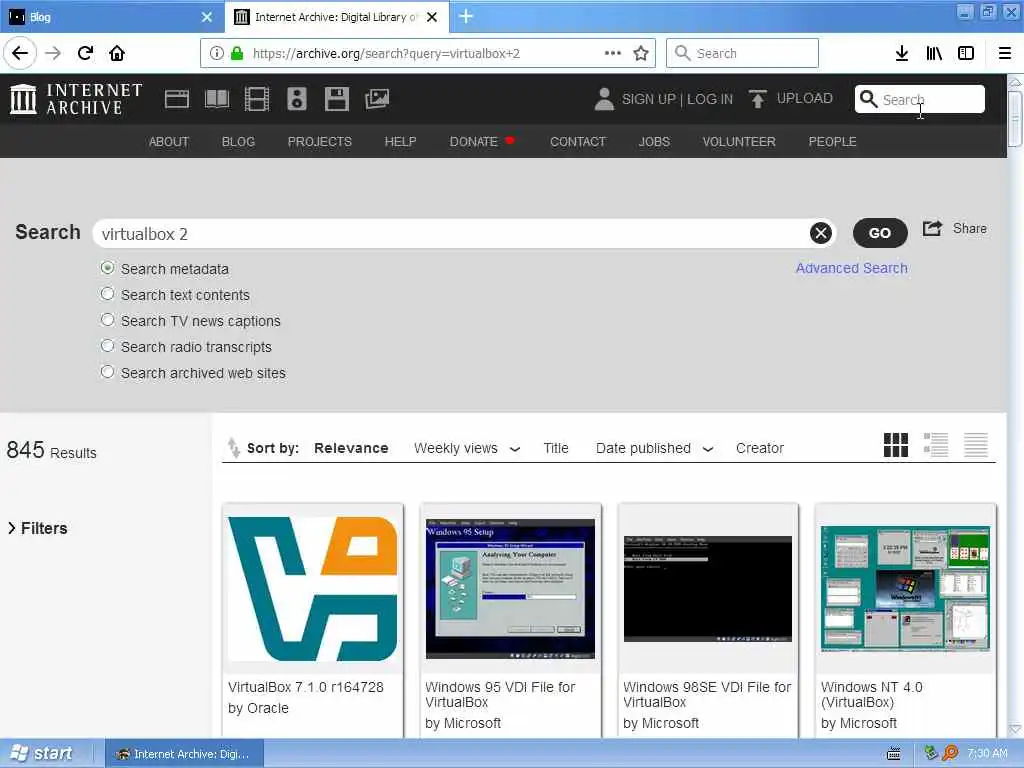Switch to list view with thumbnails
This screenshot has height=768, width=1024.
936,445
